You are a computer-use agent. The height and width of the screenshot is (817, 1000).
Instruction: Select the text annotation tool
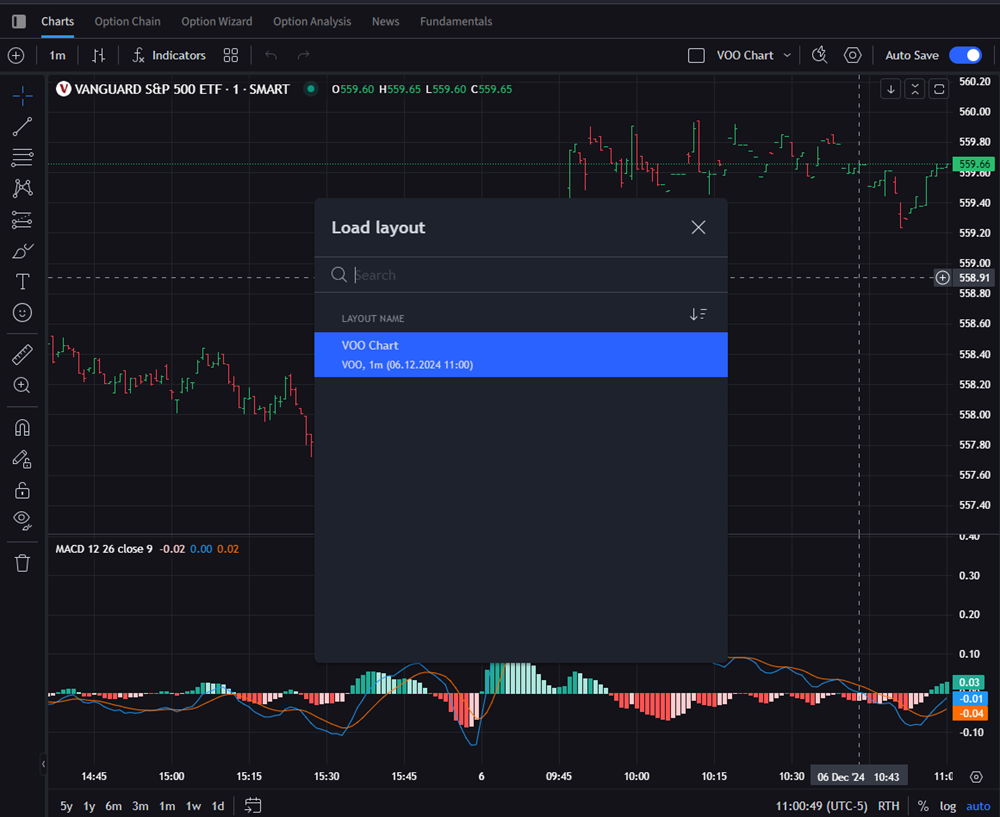(x=22, y=281)
